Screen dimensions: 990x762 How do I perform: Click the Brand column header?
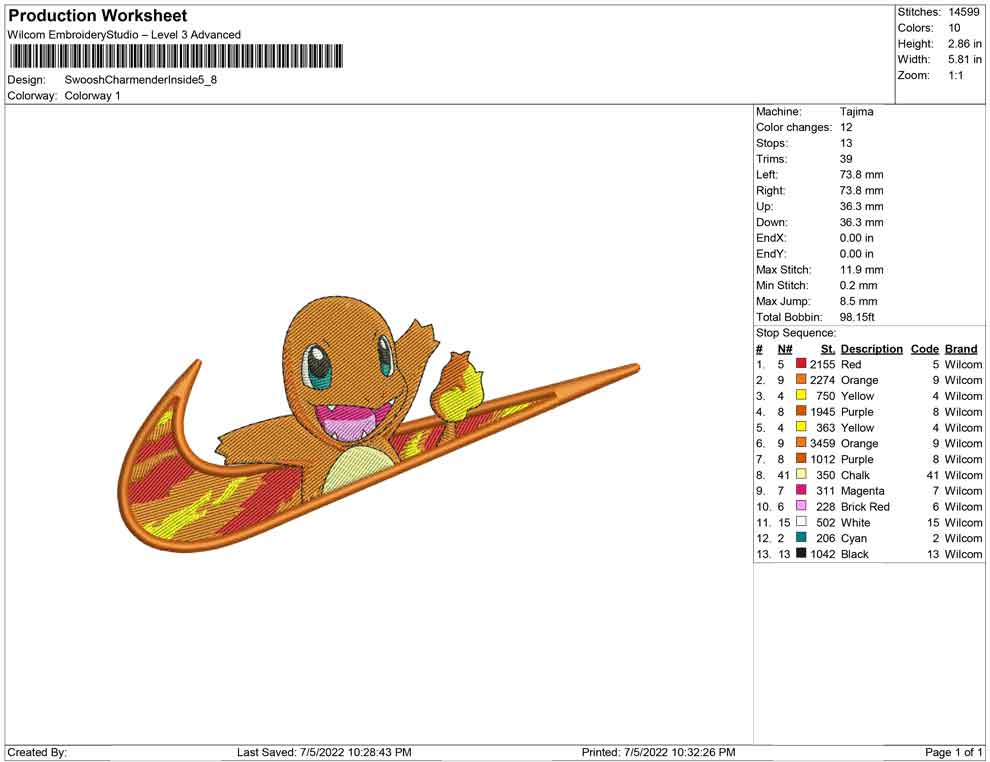pos(961,349)
